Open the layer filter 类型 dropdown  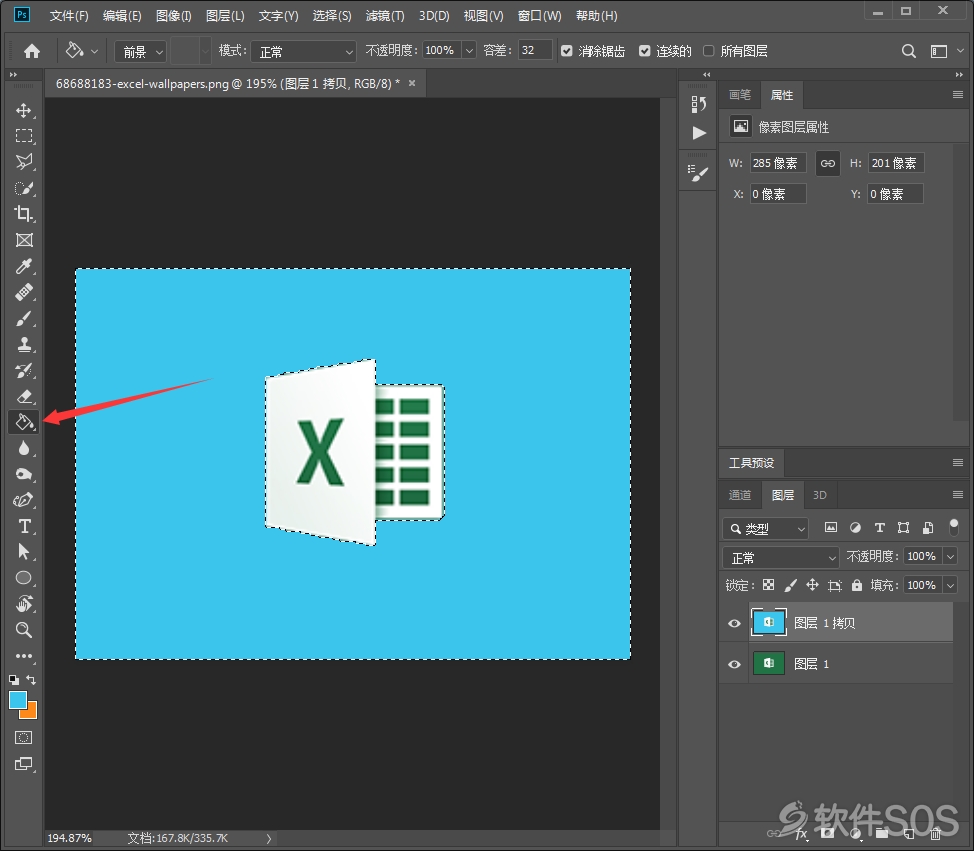765,529
